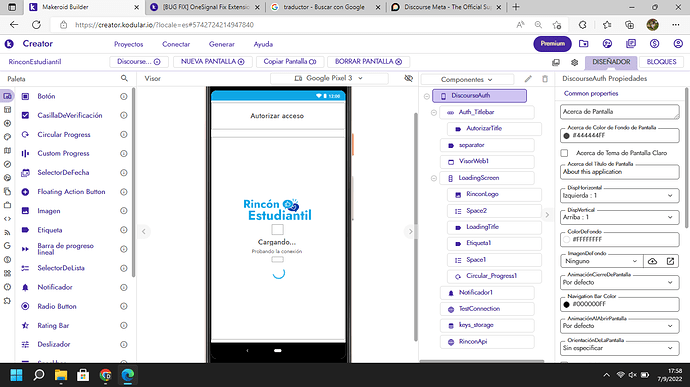
Task: Pick Navigation Bar Color #000000FF swatch
Action: (566, 304)
